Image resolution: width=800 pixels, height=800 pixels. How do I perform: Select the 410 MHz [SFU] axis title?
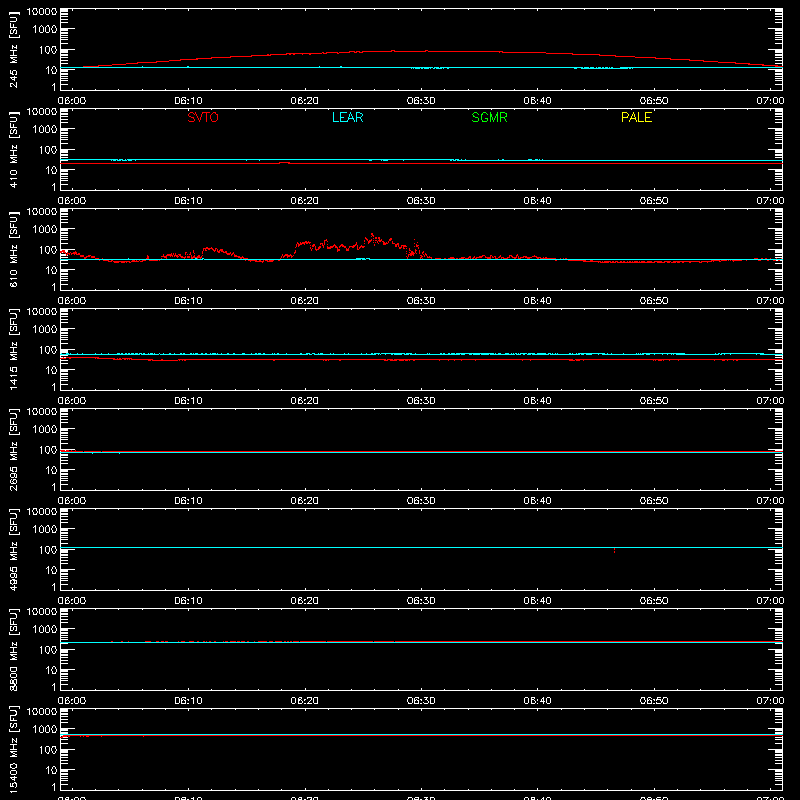(x=14, y=150)
